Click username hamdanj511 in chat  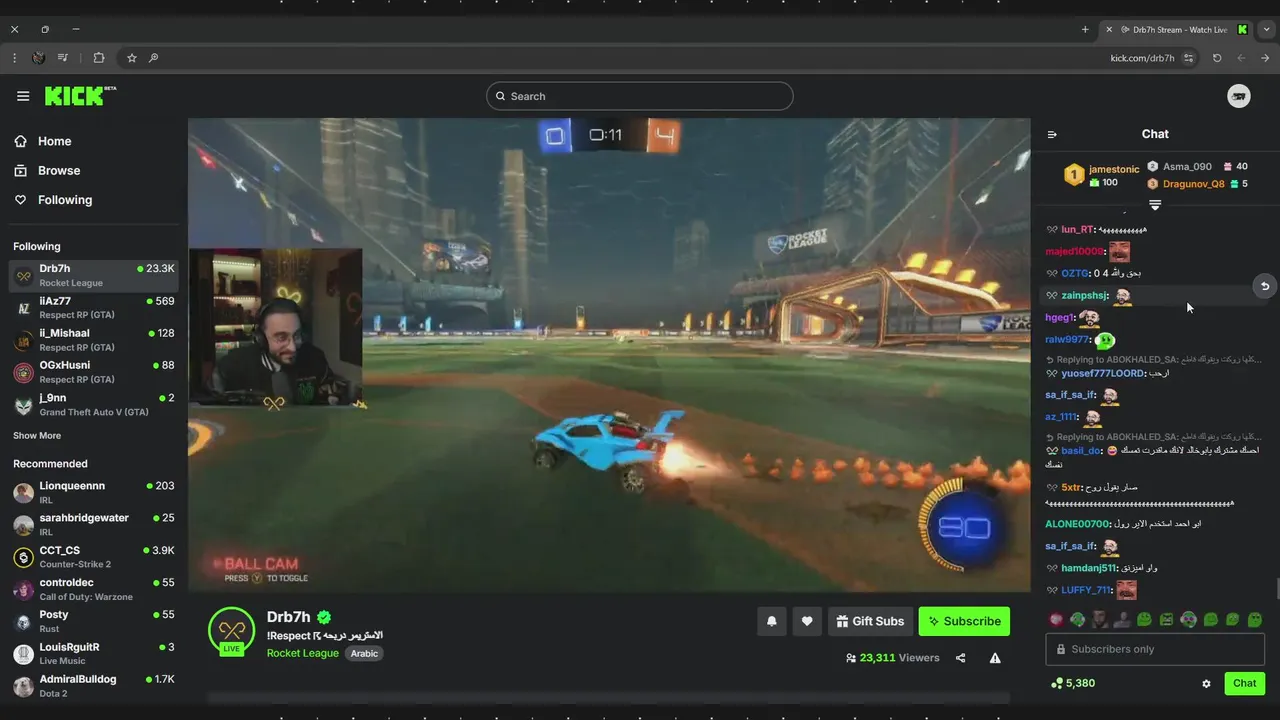pyautogui.click(x=1089, y=568)
